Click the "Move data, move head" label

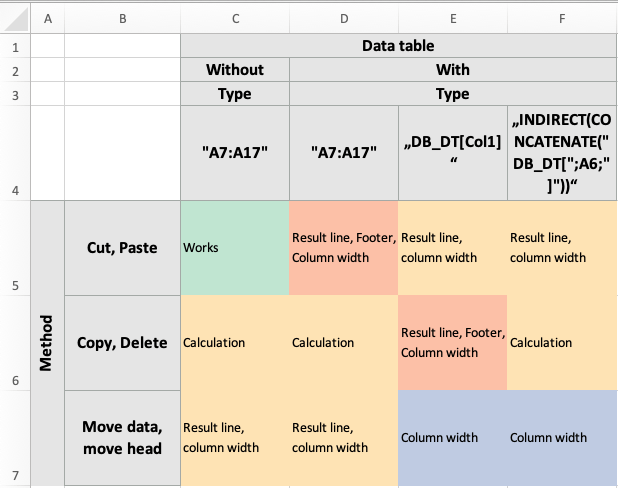pyautogui.click(x=123, y=438)
